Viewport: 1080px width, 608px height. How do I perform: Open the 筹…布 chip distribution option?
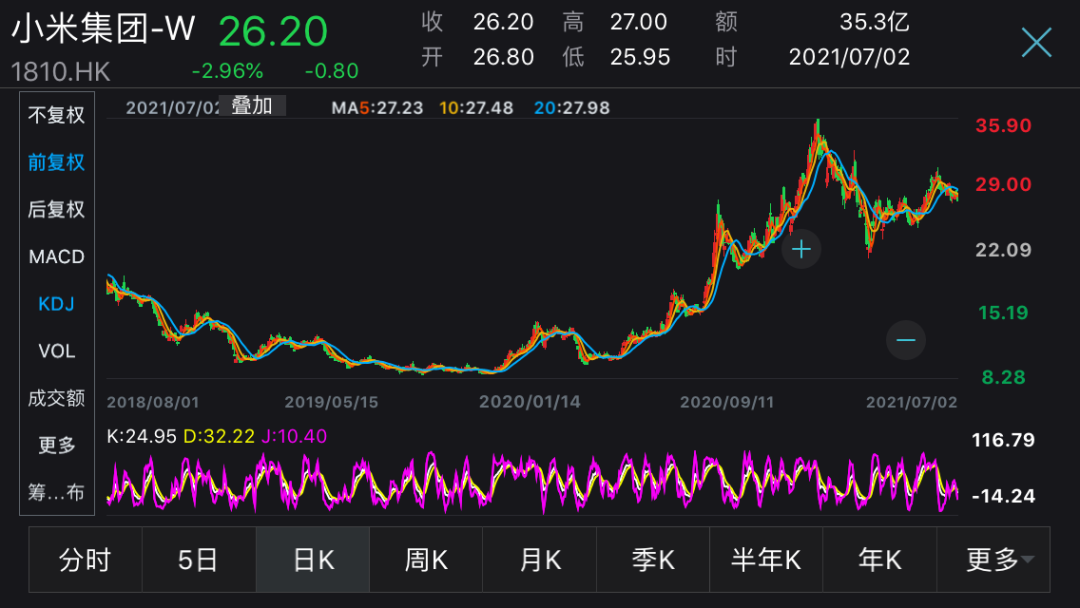[56, 492]
